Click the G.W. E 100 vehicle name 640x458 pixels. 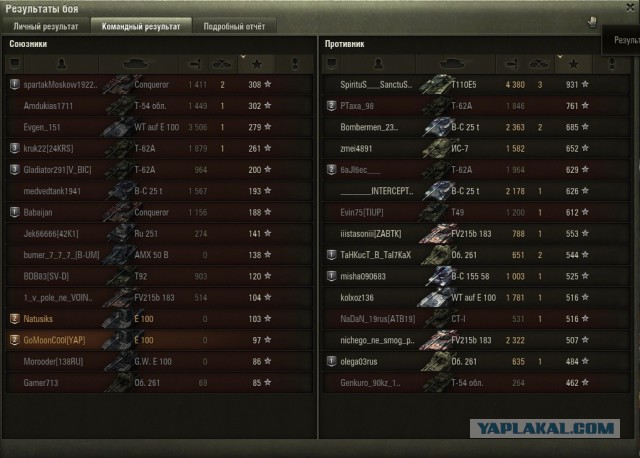[x=153, y=362]
